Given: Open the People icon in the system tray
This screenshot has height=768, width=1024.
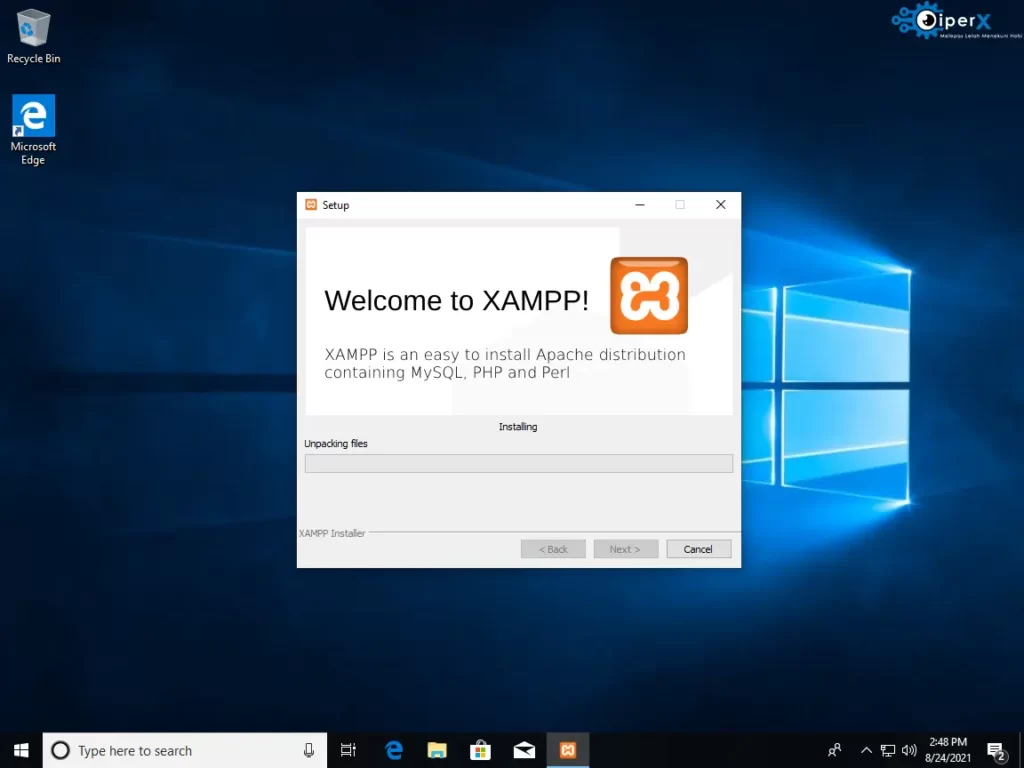Looking at the screenshot, I should [834, 750].
